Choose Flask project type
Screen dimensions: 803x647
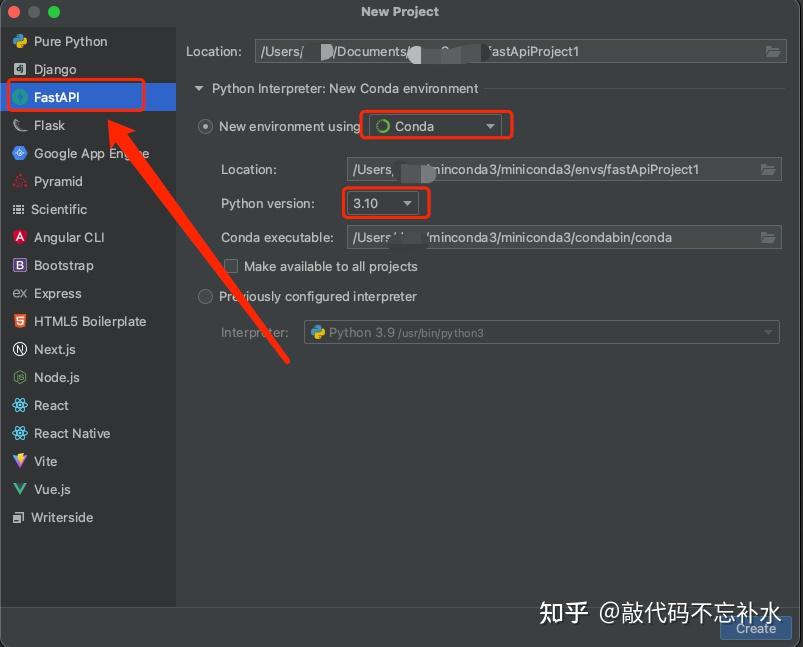pyautogui.click(x=88, y=126)
